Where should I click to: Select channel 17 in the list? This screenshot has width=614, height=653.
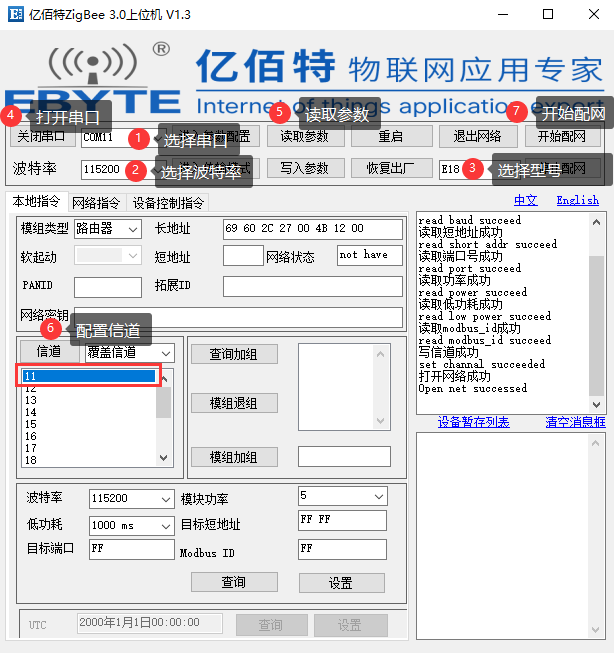89,449
